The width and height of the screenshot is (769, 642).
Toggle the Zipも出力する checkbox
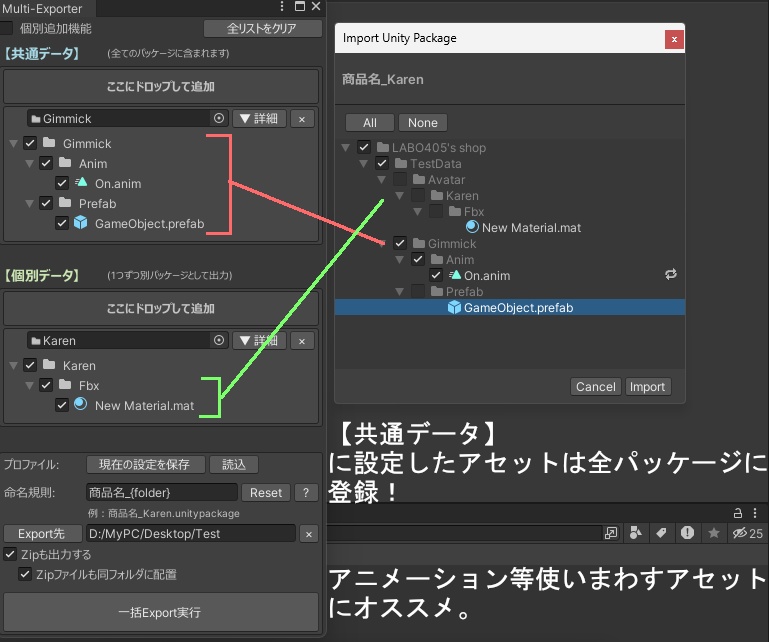click(10, 554)
